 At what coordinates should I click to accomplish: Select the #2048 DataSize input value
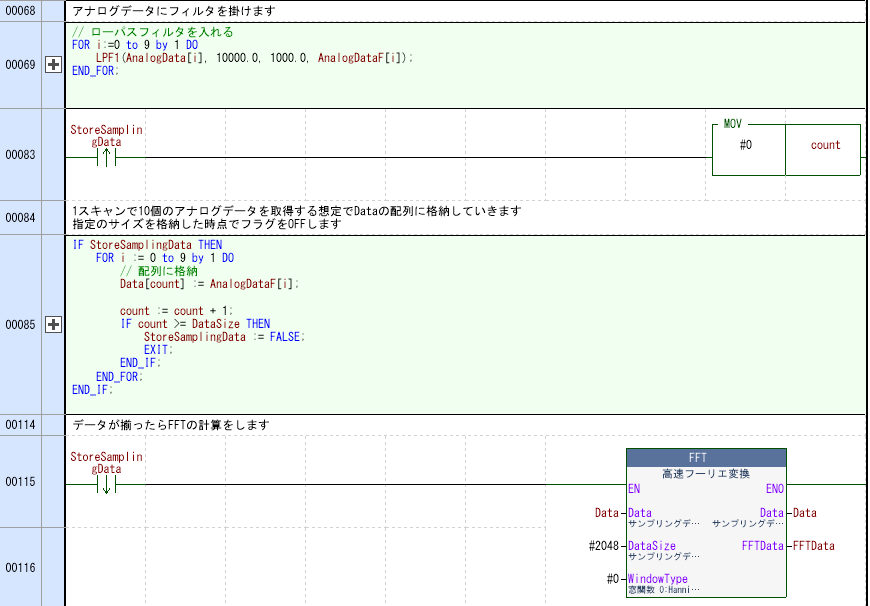[x=605, y=547]
